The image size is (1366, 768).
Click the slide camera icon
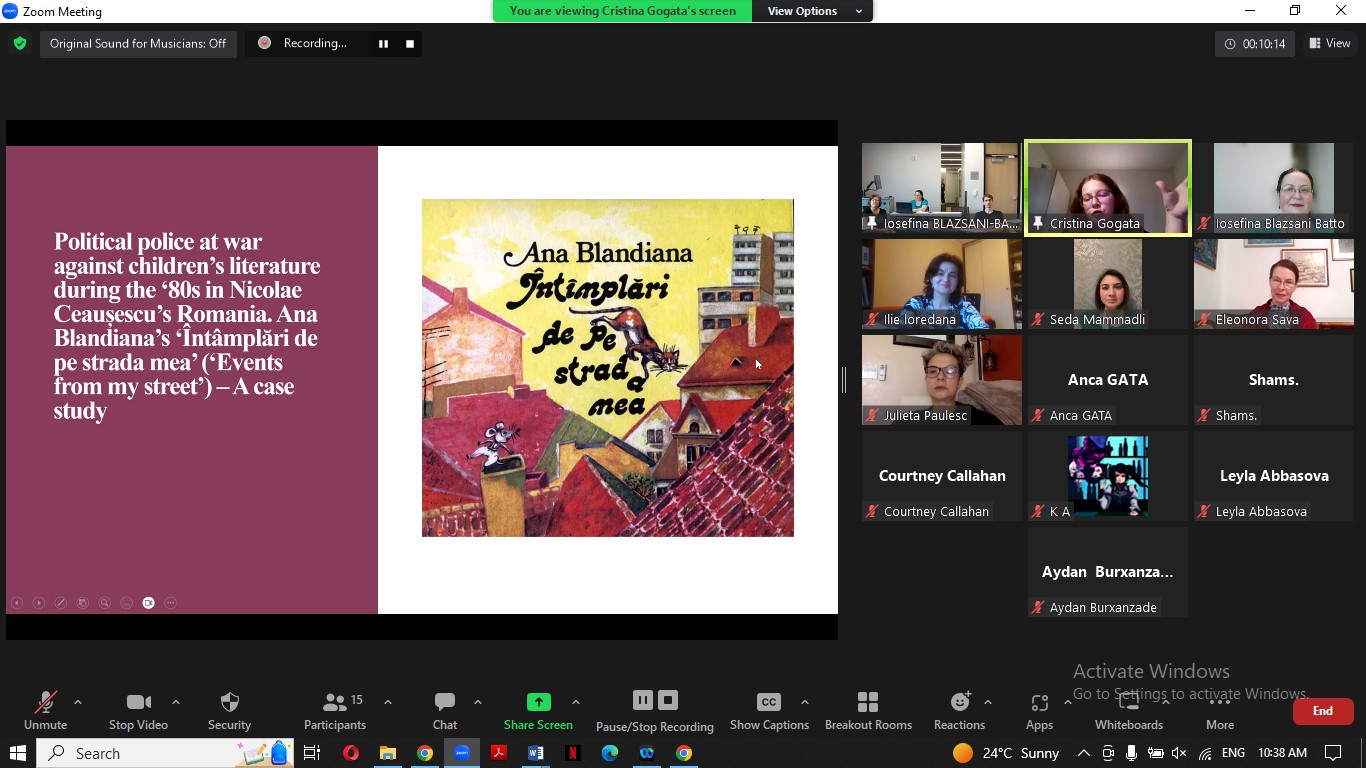coord(149,603)
